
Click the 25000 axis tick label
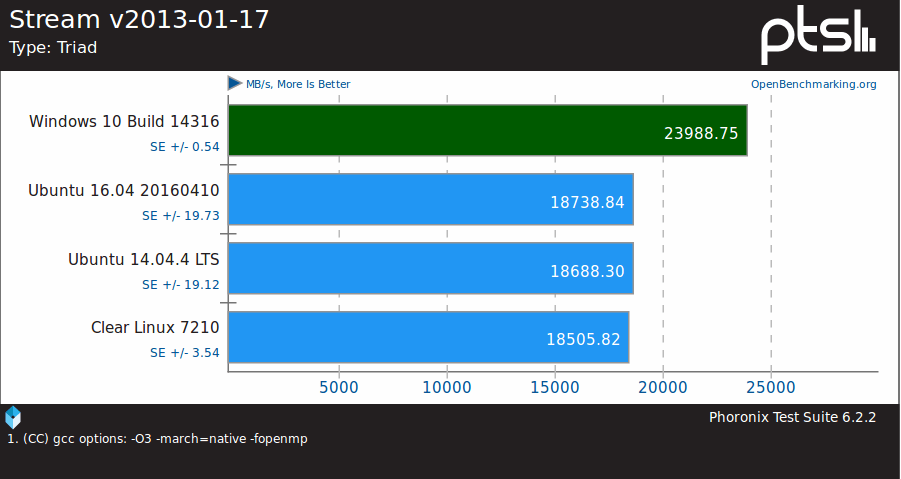[771, 388]
